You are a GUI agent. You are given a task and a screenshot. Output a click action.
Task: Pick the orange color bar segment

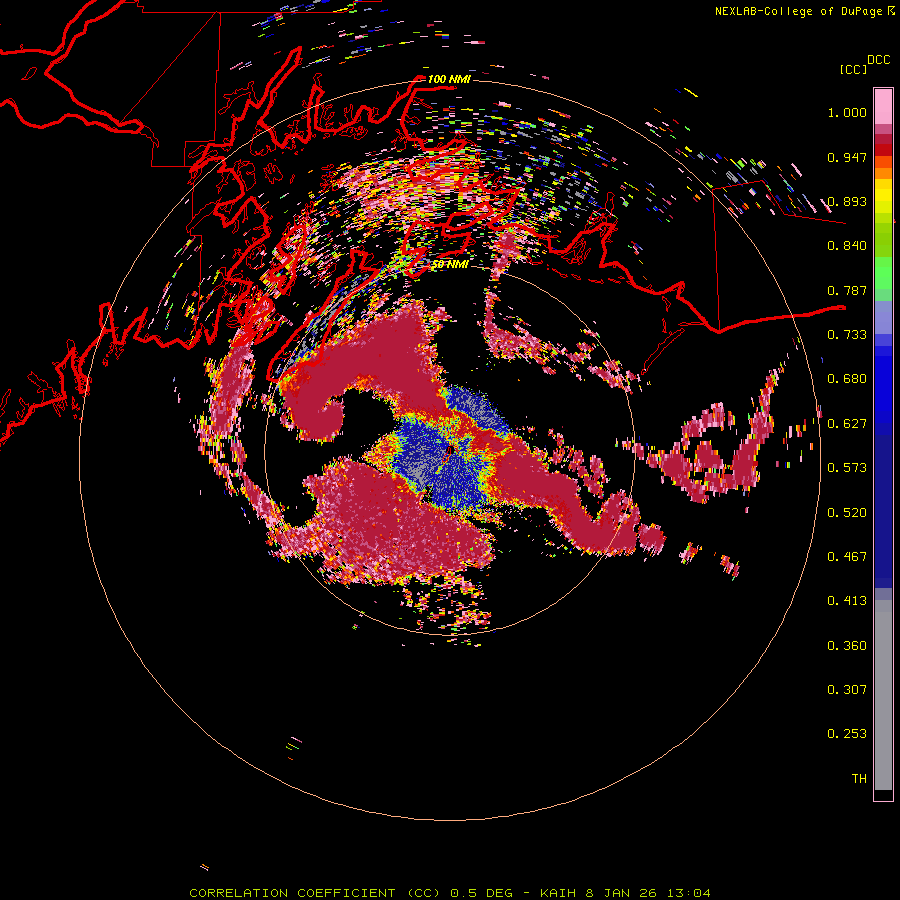pyautogui.click(x=883, y=168)
